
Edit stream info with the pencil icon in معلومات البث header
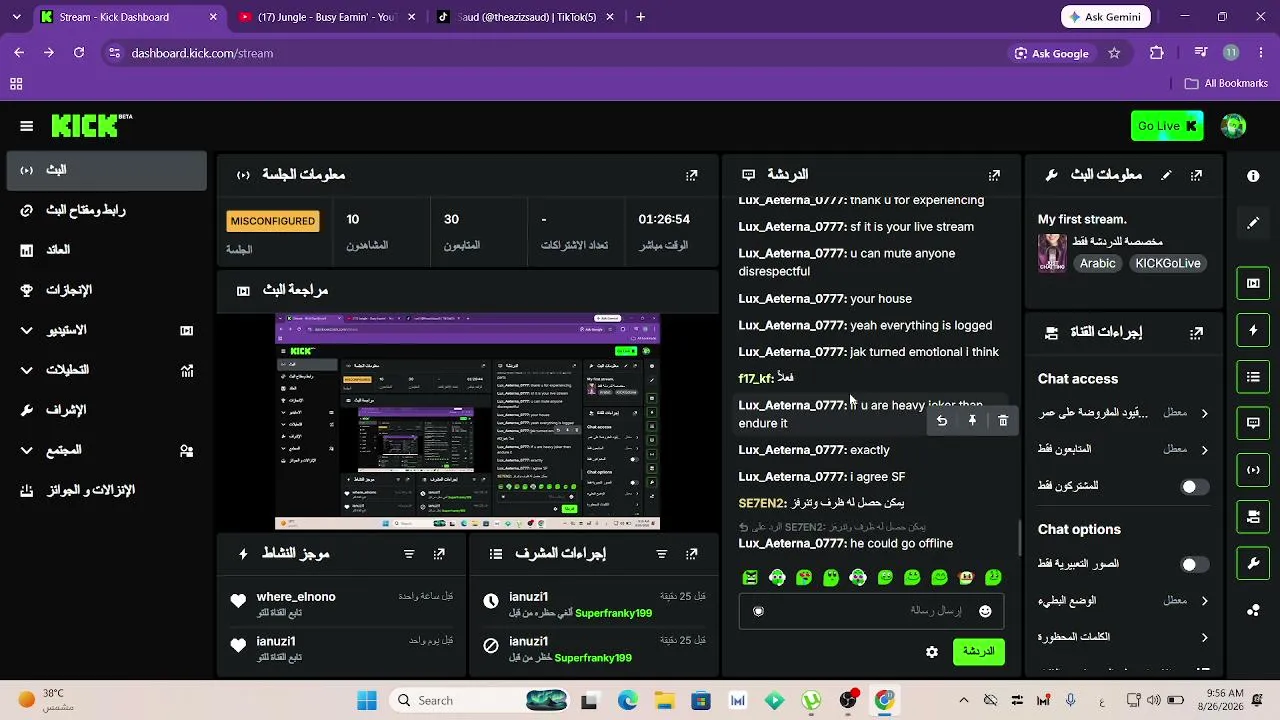(x=1166, y=175)
